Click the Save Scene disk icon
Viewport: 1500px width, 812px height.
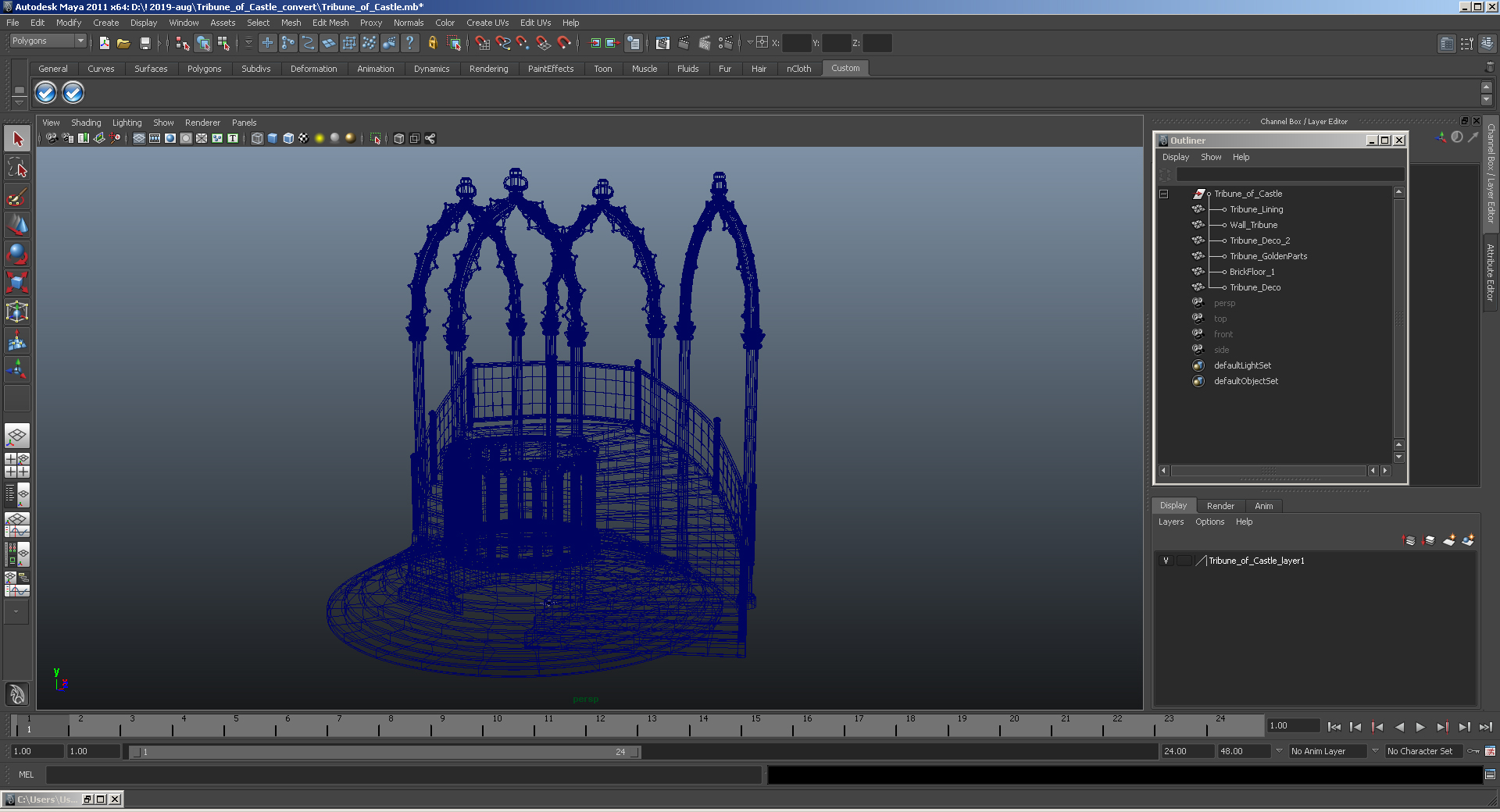click(x=145, y=43)
